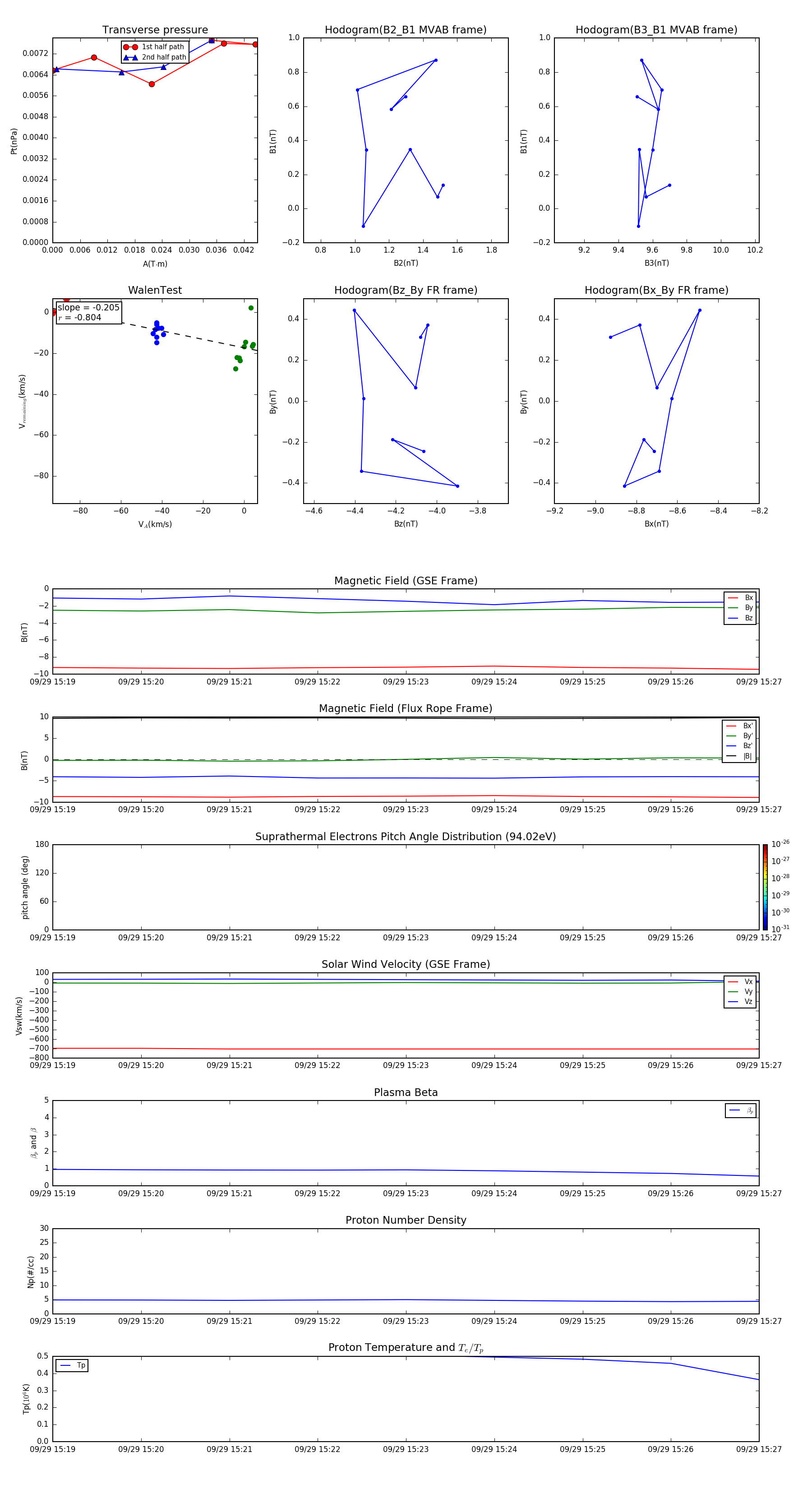The width and height of the screenshot is (812, 1489).
Task: Click the 'Proton Temperature and Te/Tp' title
Action: 406,1347
